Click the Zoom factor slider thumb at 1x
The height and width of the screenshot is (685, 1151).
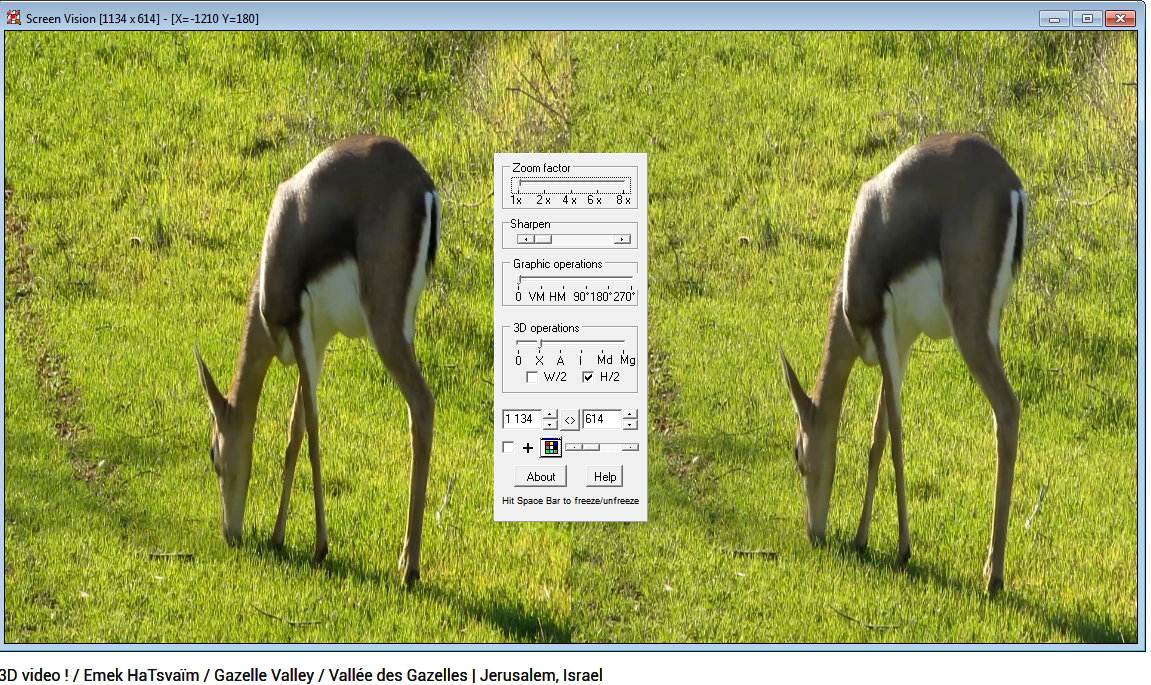click(x=519, y=184)
